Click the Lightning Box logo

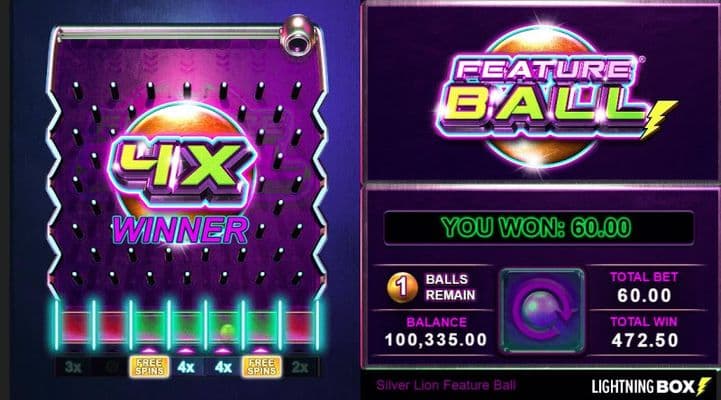tap(651, 387)
